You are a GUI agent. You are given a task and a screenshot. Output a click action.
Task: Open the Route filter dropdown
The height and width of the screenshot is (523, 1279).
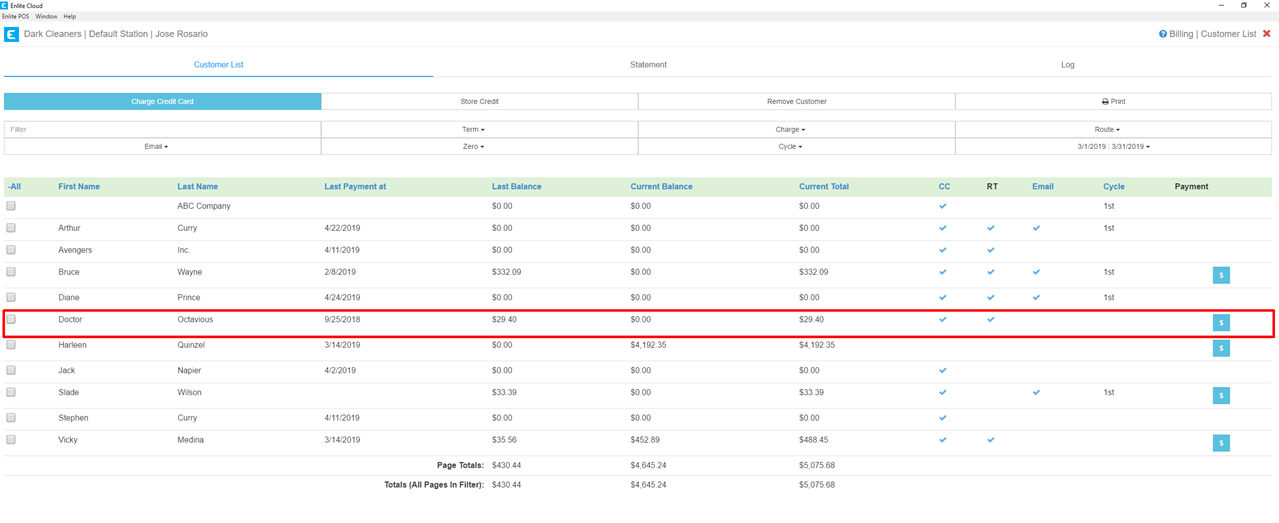point(1113,130)
